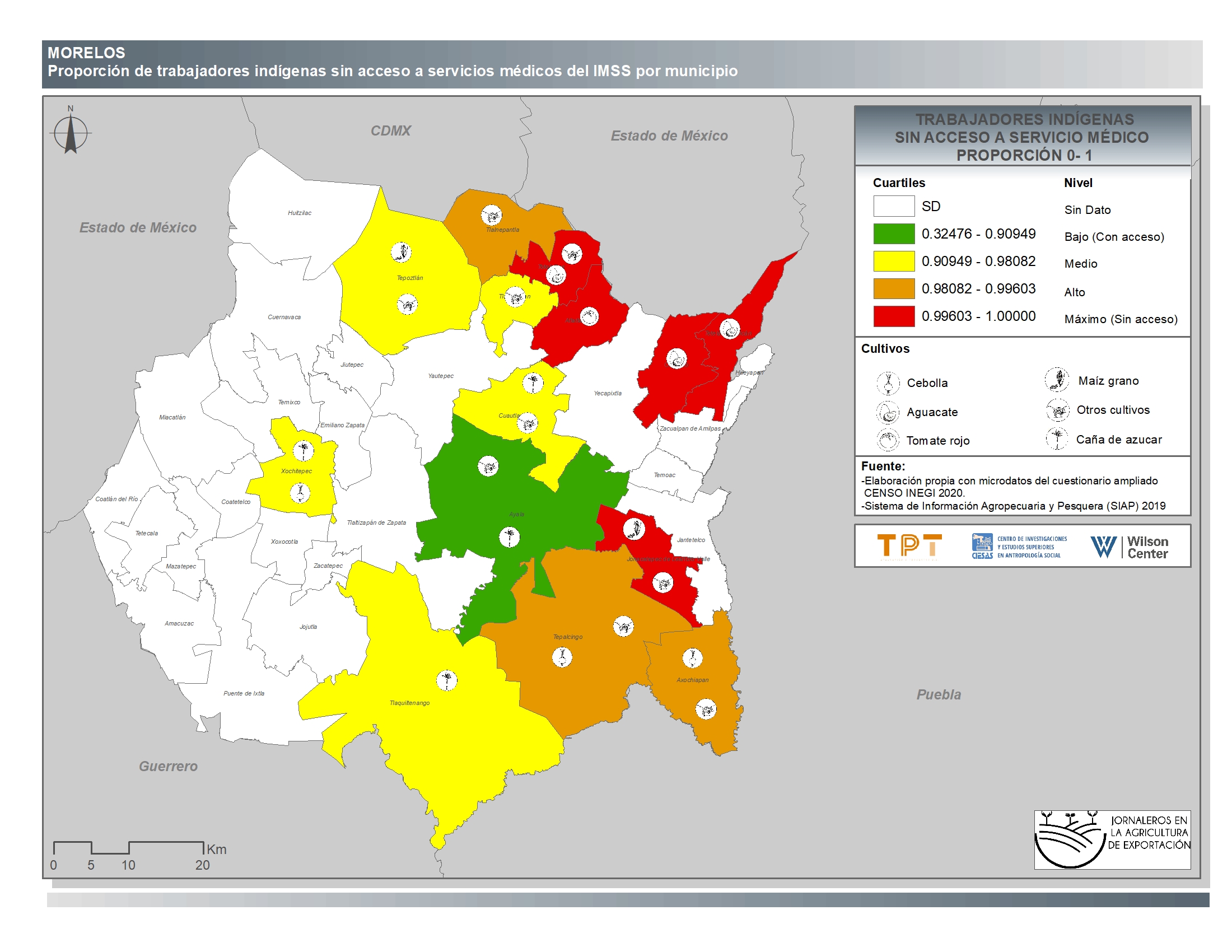Click the Aguacate legend crop icon
This screenshot has height=952, width=1232.
[888, 412]
